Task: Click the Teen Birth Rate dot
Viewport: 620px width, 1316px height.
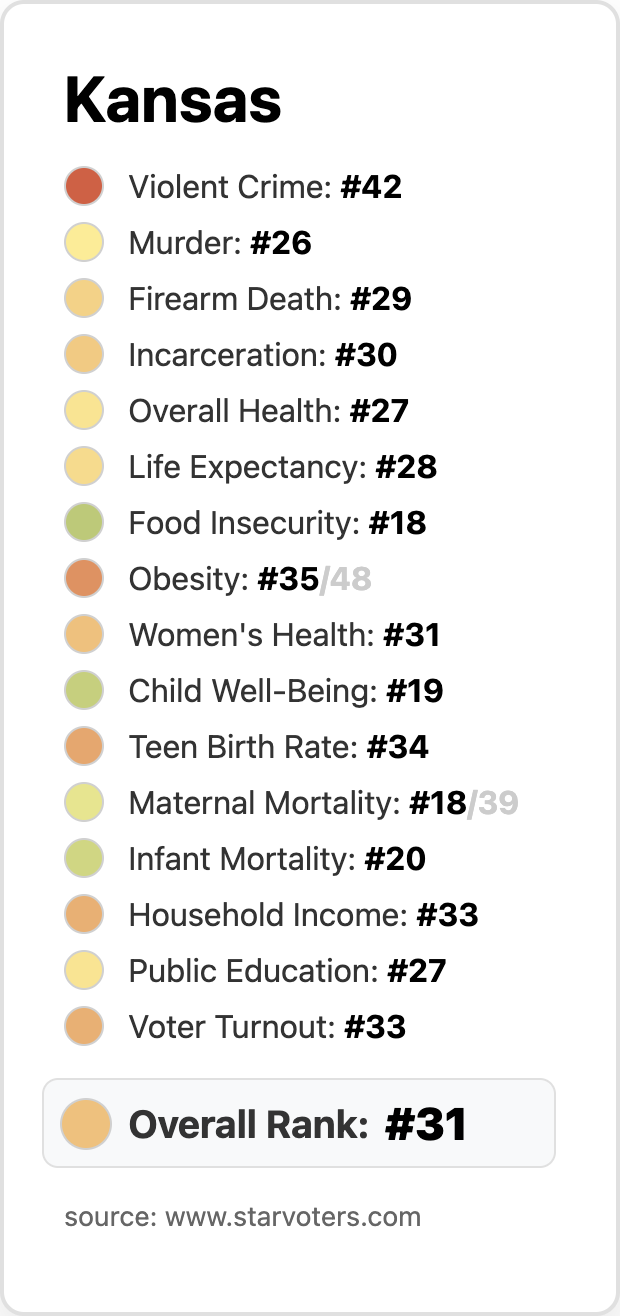Action: click(84, 747)
